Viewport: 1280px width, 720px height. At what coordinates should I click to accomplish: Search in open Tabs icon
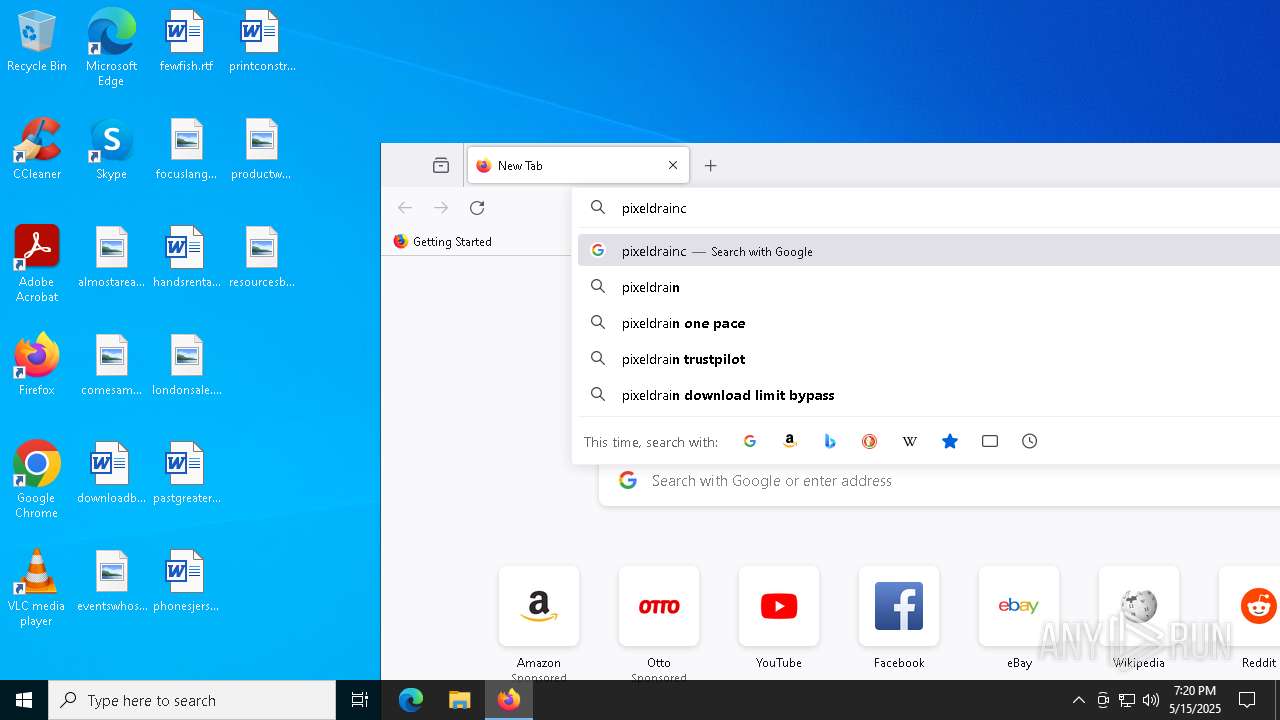point(990,441)
